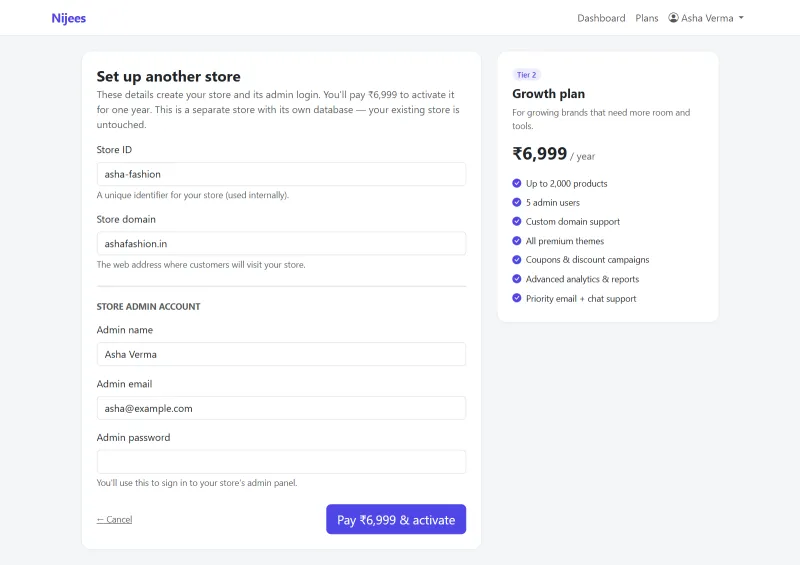Screen dimensions: 800x565
Task: Click the user avatar icon beside Asha Verma
Action: coord(673,18)
